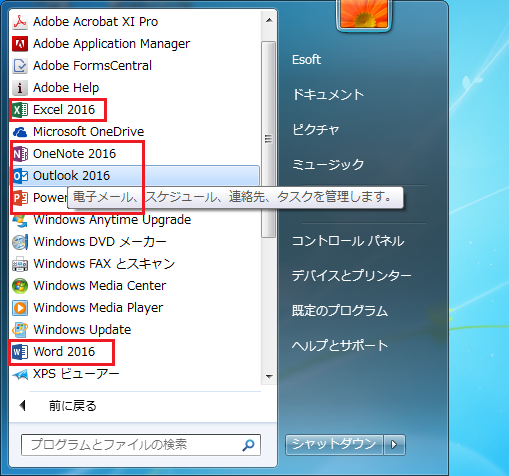This screenshot has width=509, height=476.
Task: Expand shutdown options arrow
Action: pos(394,445)
